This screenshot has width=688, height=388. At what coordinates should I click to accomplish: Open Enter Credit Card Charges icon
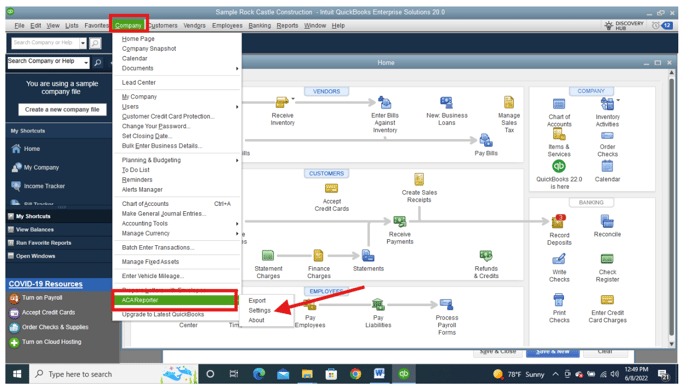pos(607,300)
